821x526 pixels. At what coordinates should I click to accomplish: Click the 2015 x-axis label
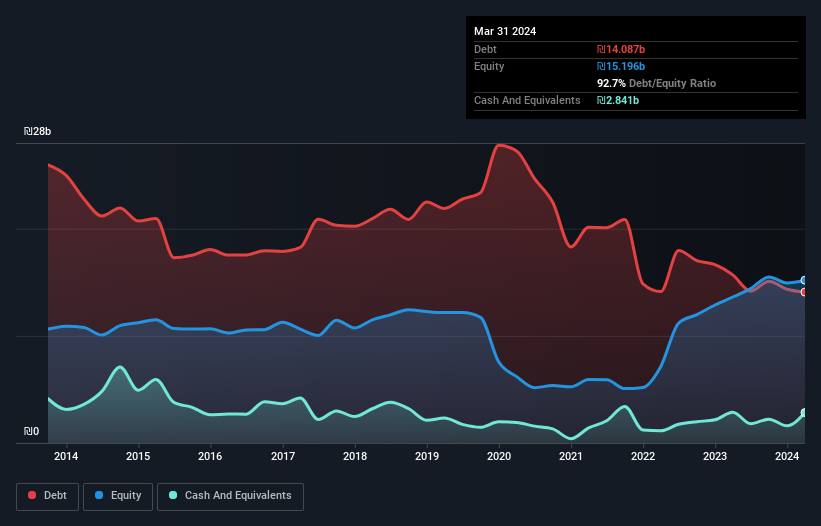[138, 456]
